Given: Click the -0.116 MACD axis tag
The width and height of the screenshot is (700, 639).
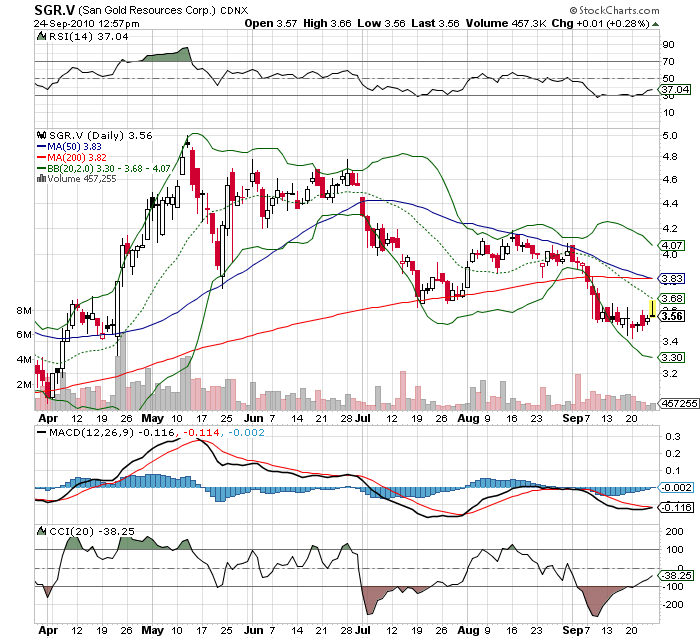Looking at the screenshot, I should click(676, 507).
